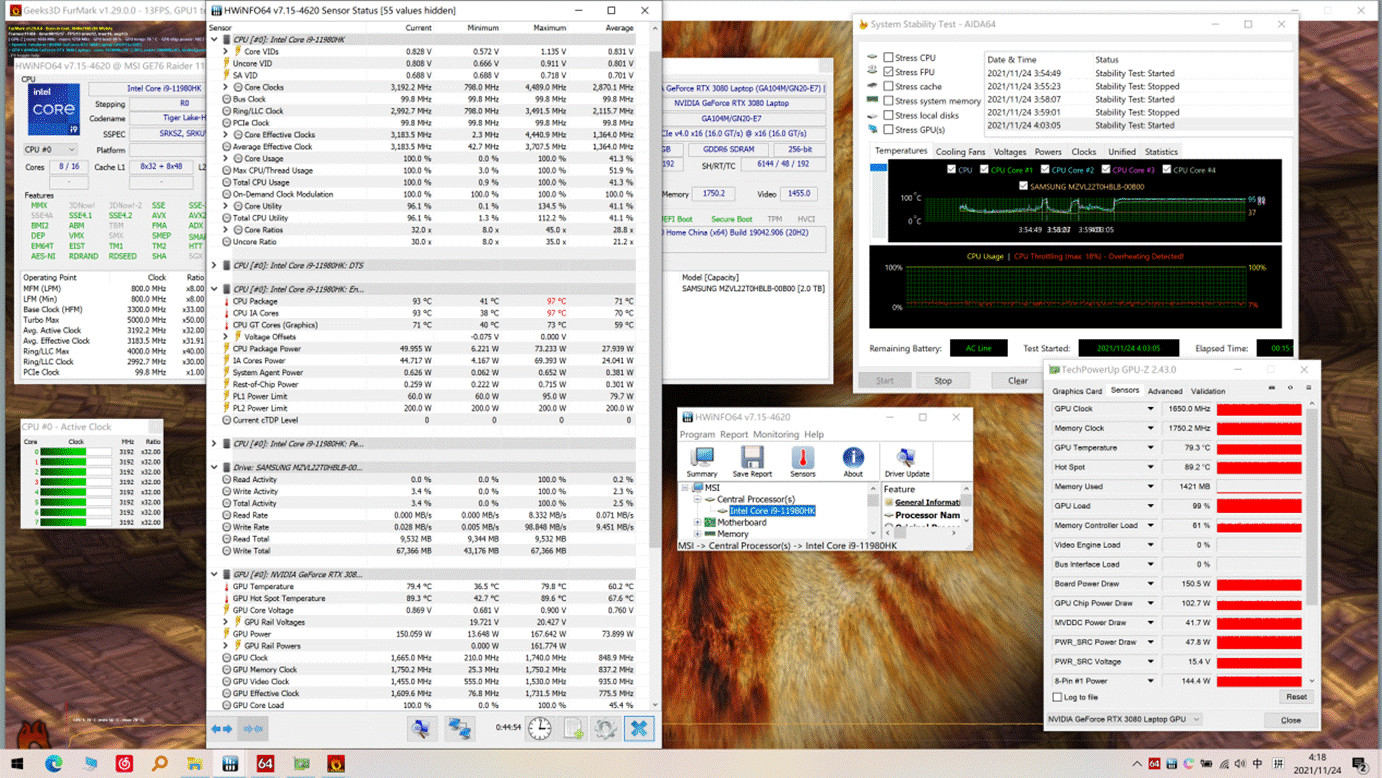Open the NetEase Music red taskbar icon

(125, 763)
